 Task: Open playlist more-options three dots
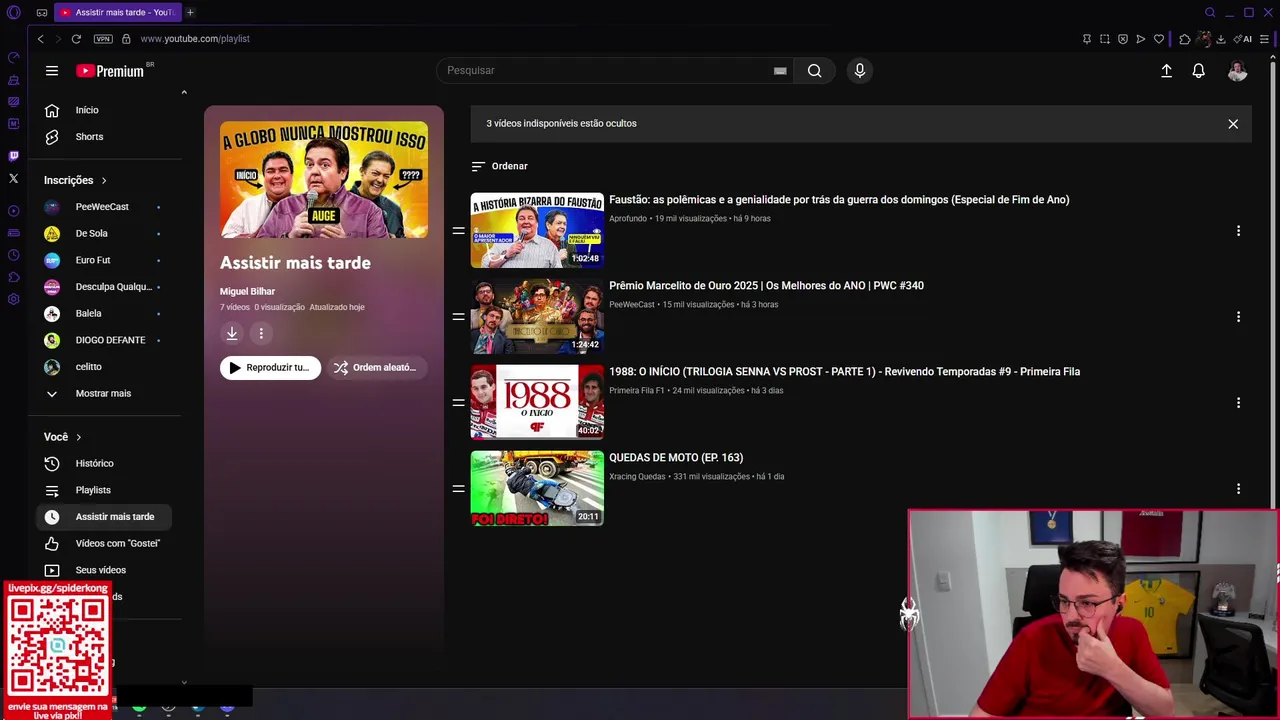(261, 333)
